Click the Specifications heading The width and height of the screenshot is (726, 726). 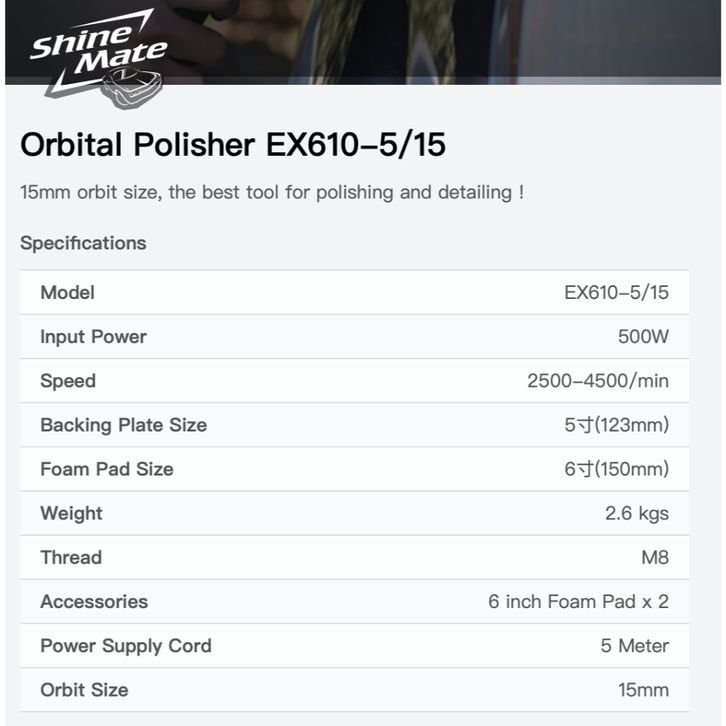(83, 243)
